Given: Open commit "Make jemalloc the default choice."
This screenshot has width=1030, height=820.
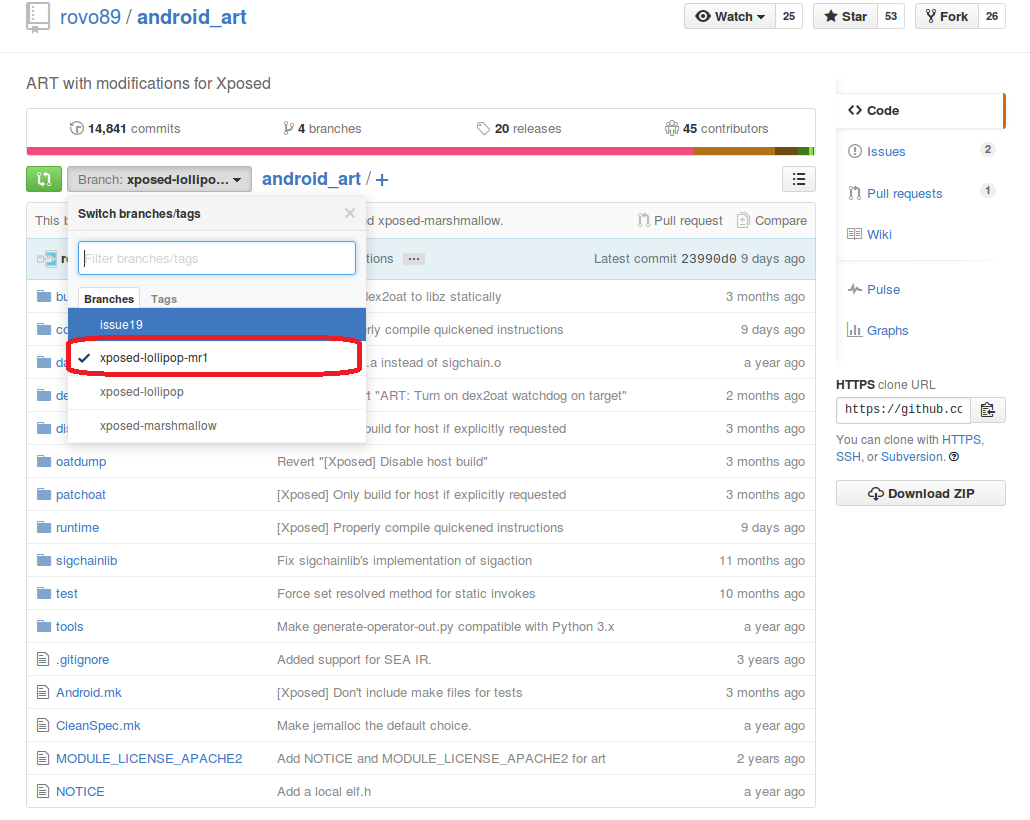Looking at the screenshot, I should 374,726.
